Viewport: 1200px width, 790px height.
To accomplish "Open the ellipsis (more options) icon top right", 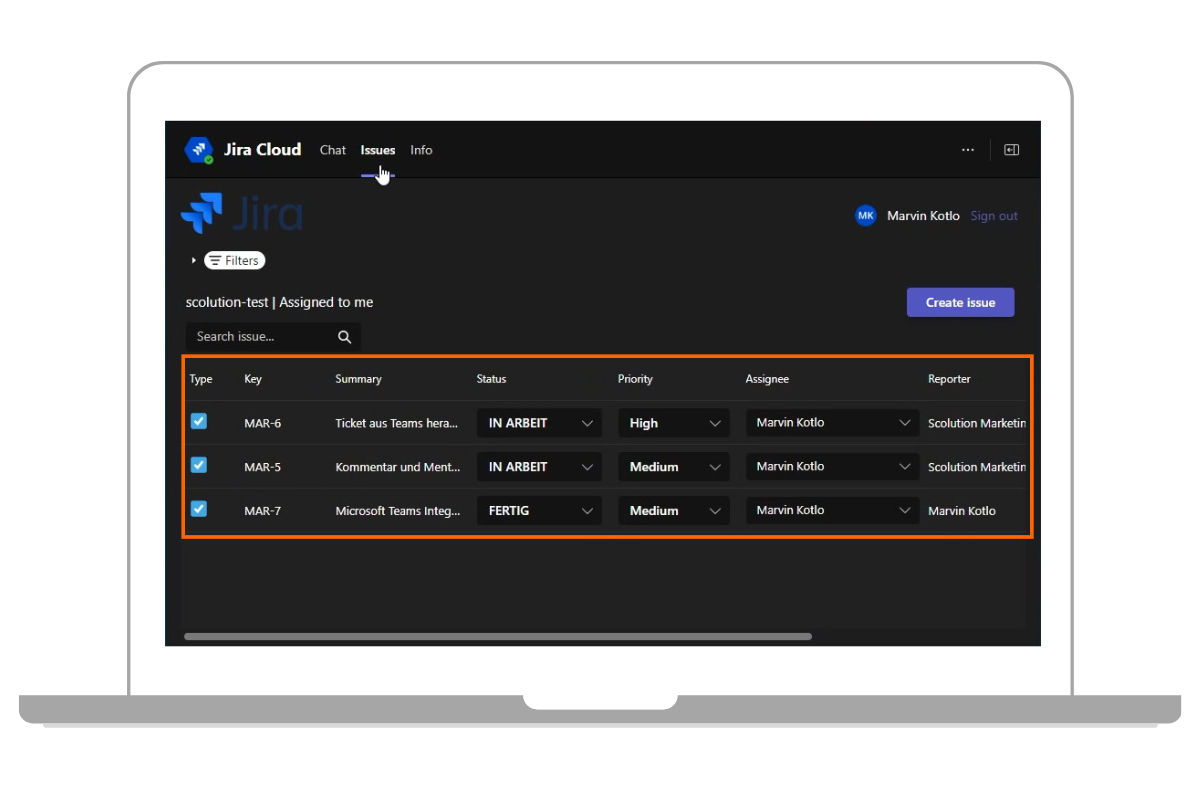I will pyautogui.click(x=967, y=149).
